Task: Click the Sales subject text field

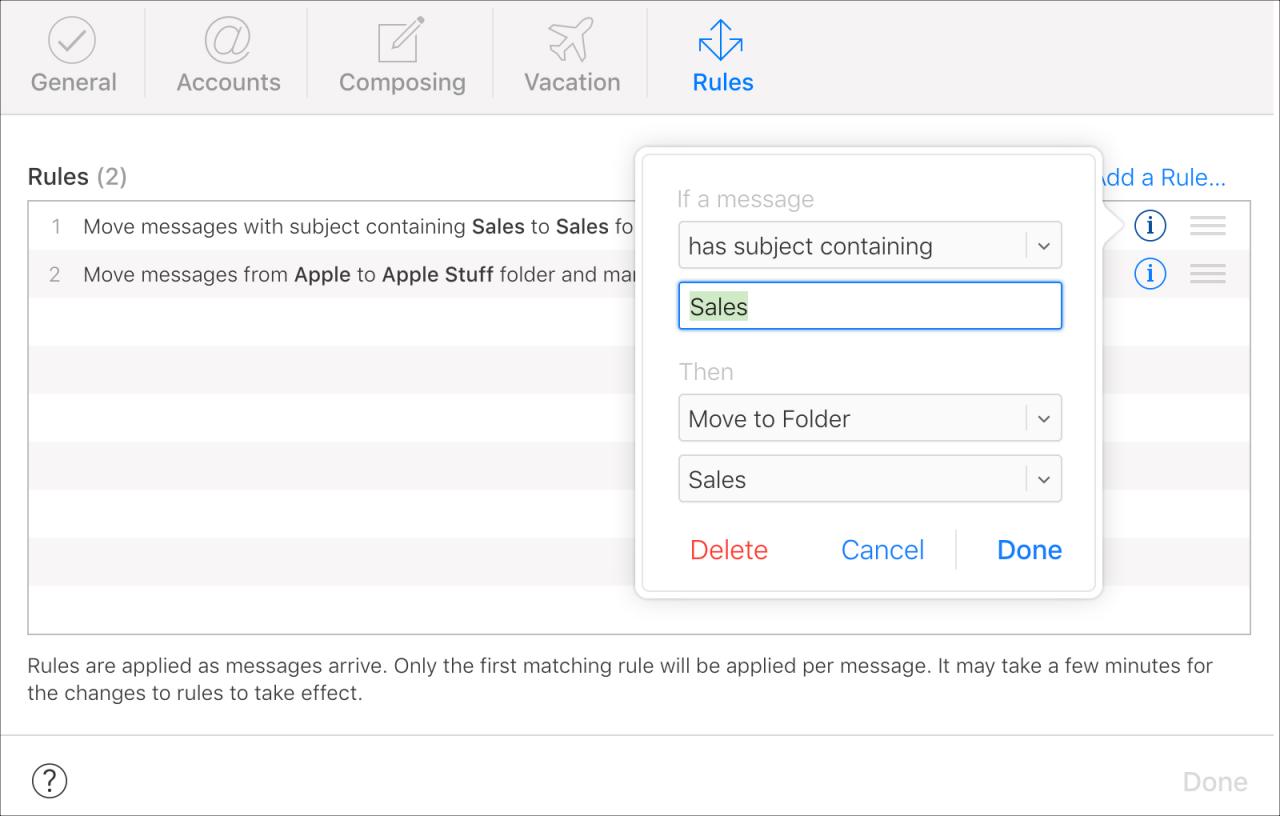Action: (870, 306)
